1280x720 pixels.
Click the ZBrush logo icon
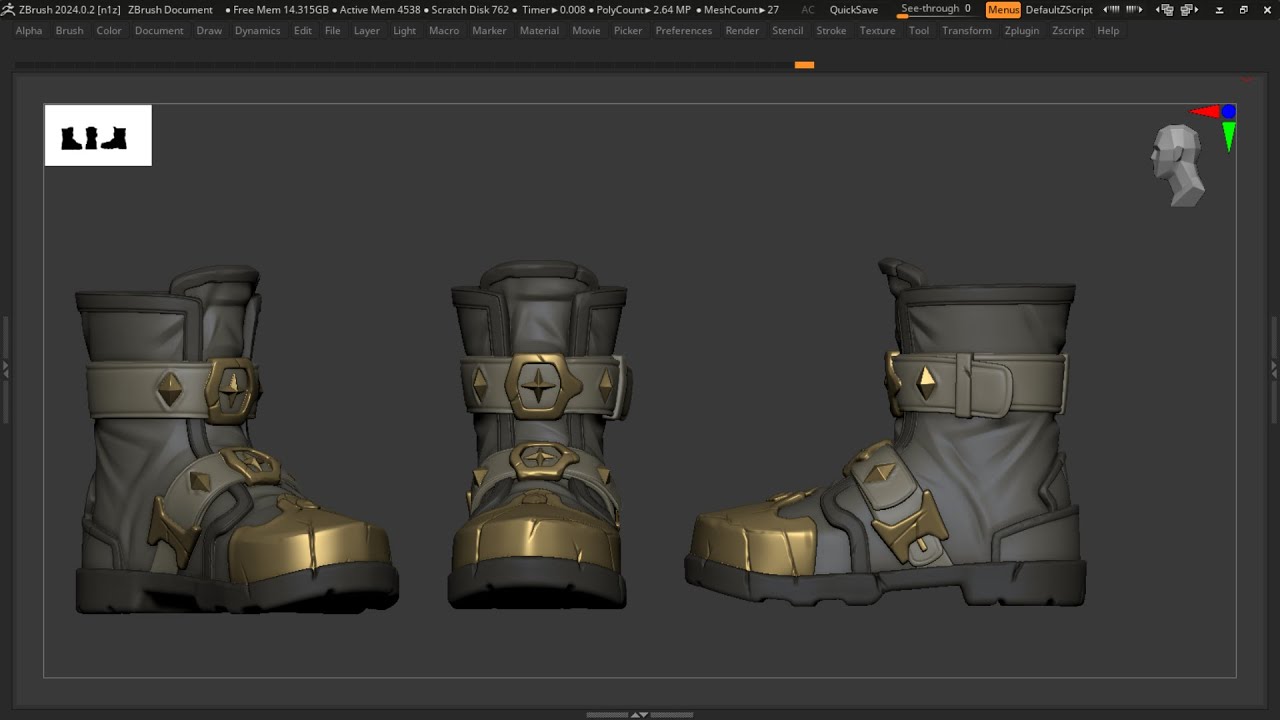(8, 9)
